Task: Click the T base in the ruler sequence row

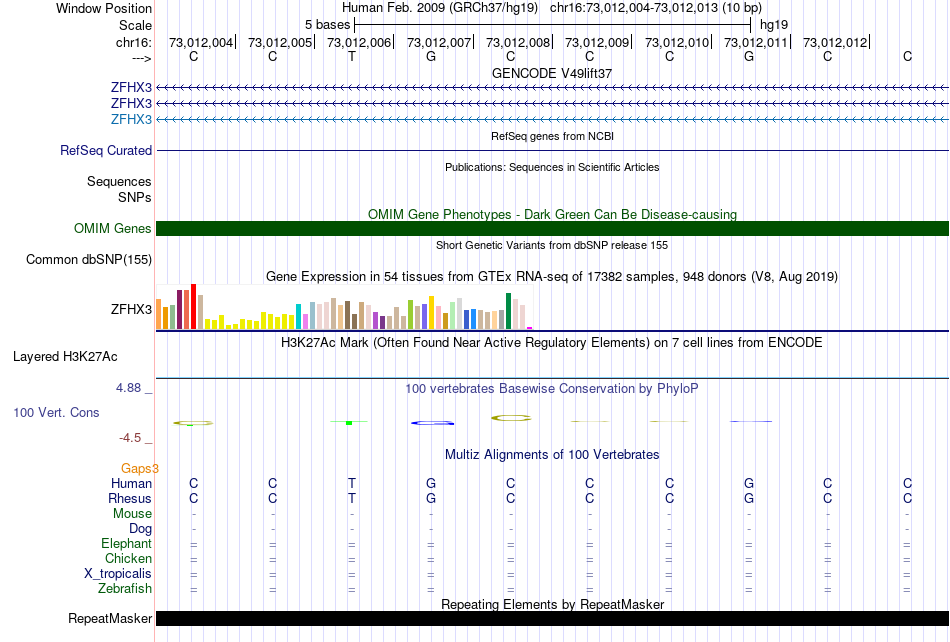Action: (x=352, y=56)
